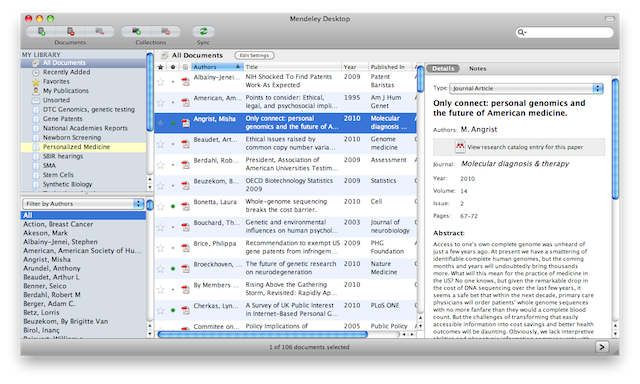Sort by the Published In column header
The height and width of the screenshot is (384, 640).
click(x=390, y=67)
